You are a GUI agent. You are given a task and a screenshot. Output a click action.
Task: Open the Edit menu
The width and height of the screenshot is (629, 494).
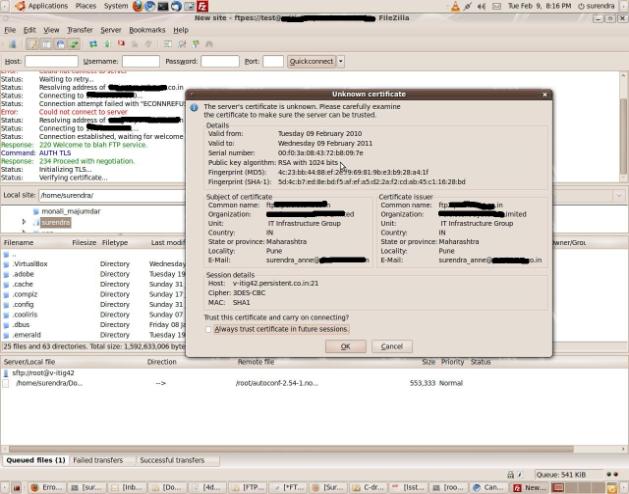[29, 30]
